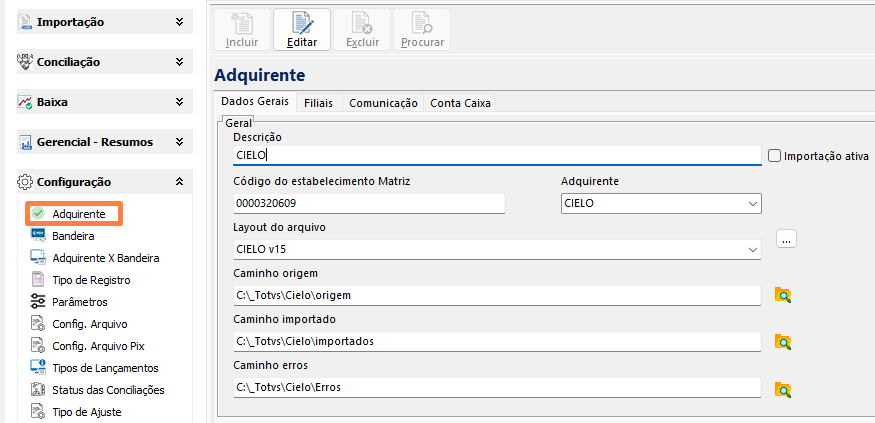Switch to the Conta Caixa tab
The image size is (875, 423).
point(459,102)
